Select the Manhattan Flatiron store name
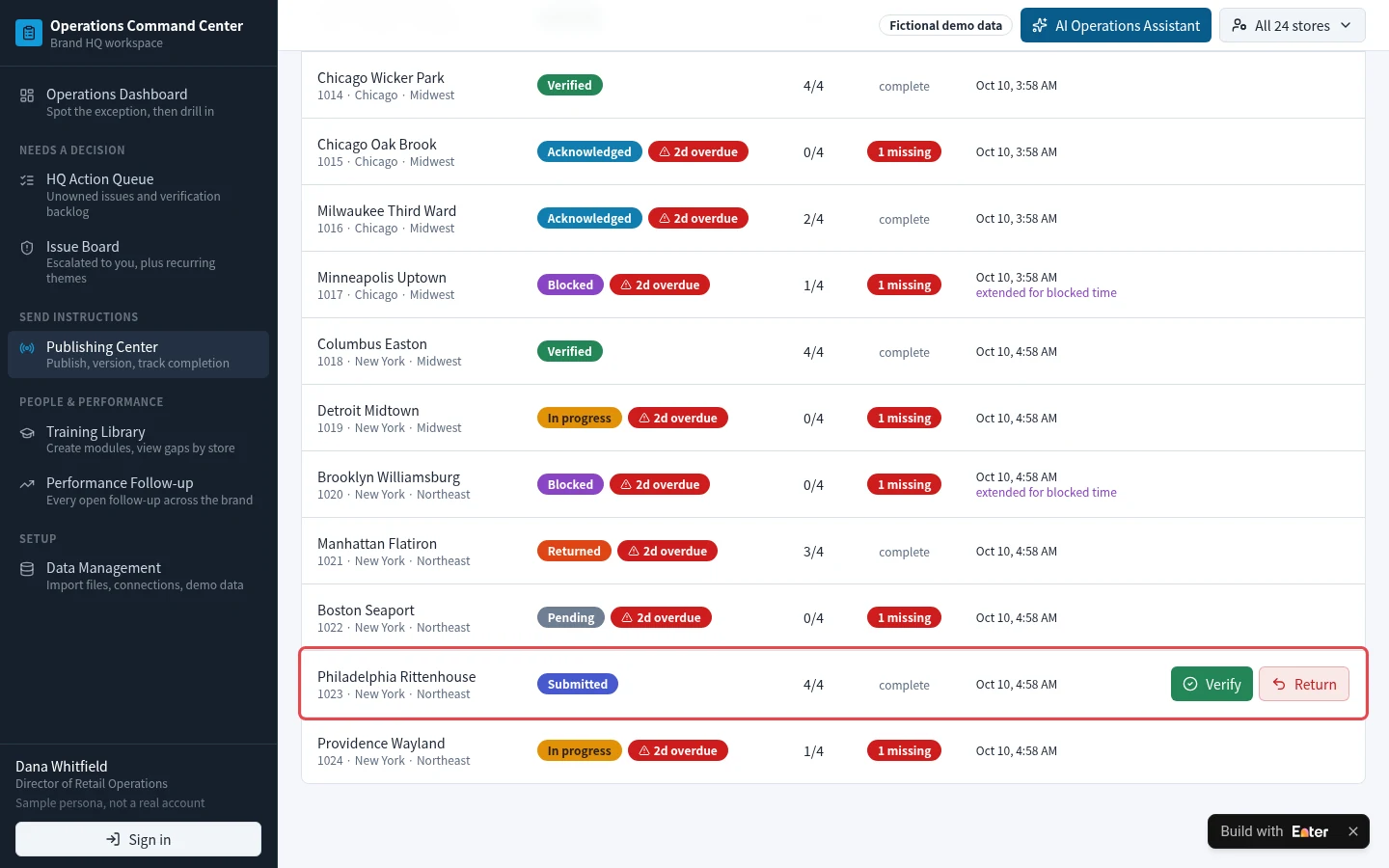The width and height of the screenshot is (1389, 868). pyautogui.click(x=377, y=544)
